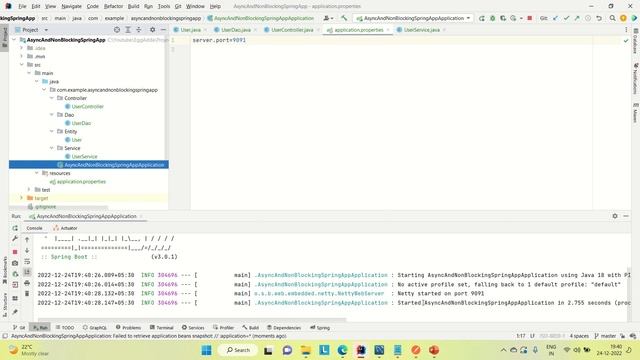The width and height of the screenshot is (640, 360).
Task: Expand the test folder
Action: (29, 189)
